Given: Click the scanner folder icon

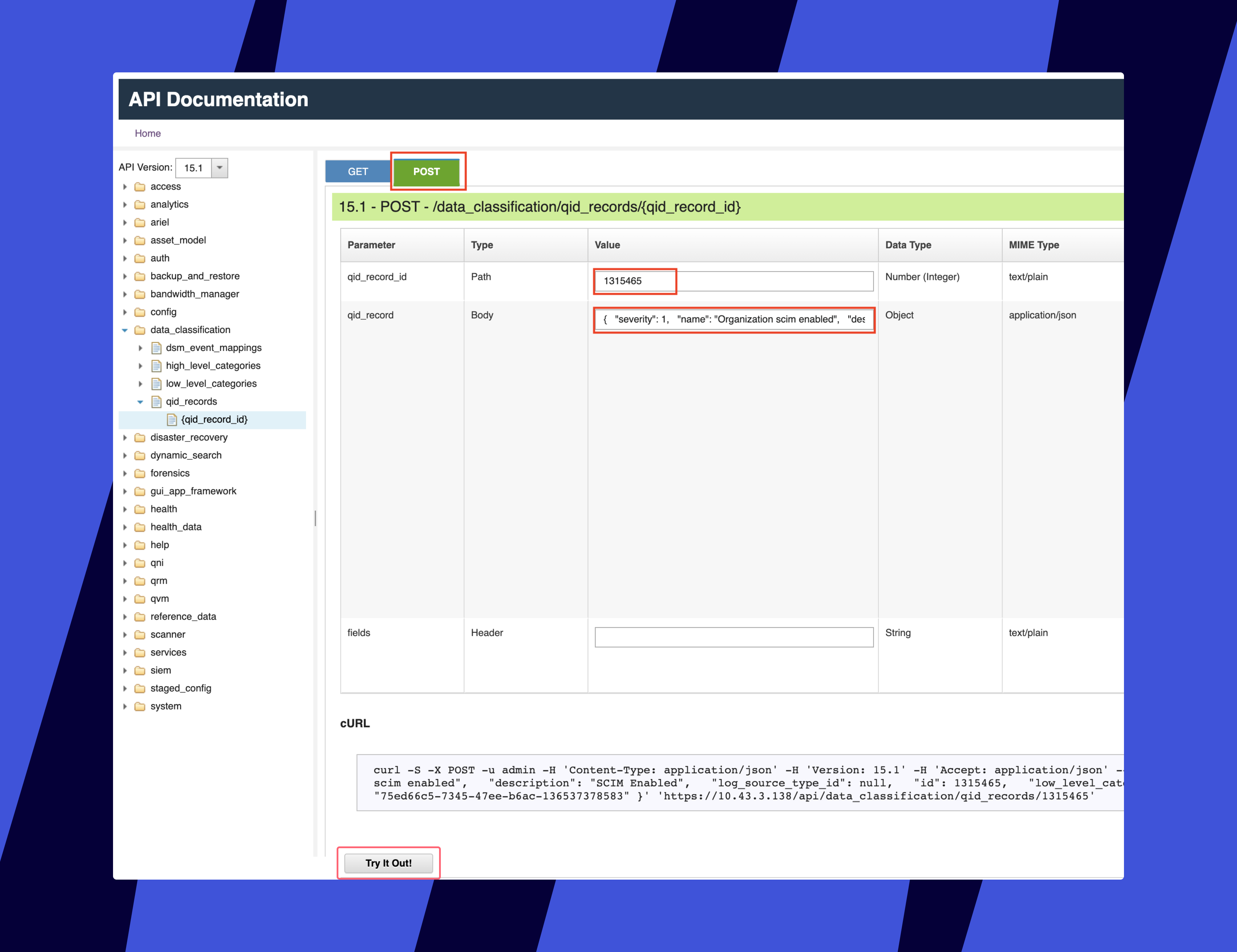Looking at the screenshot, I should [140, 635].
